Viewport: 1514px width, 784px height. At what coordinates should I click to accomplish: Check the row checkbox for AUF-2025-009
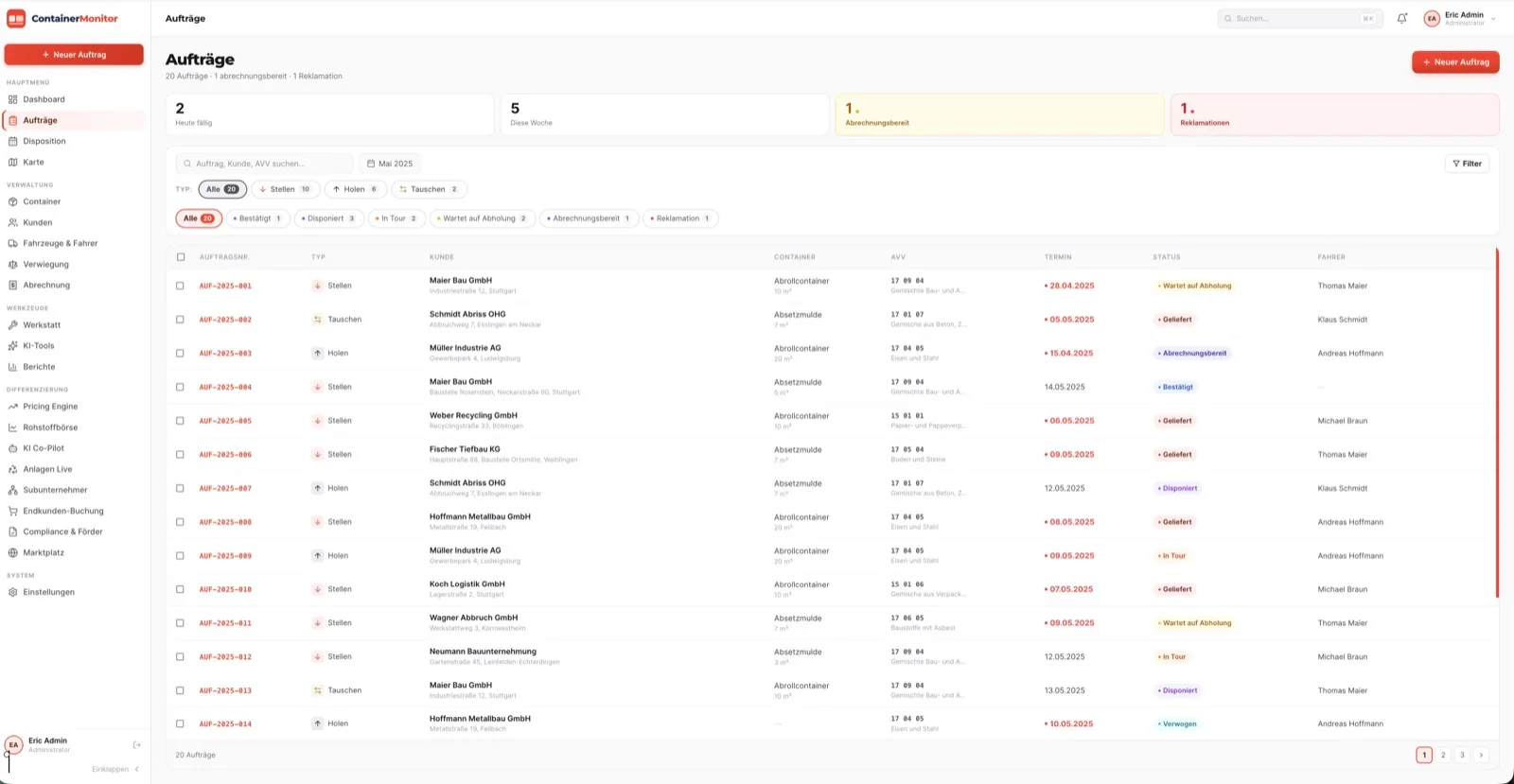(x=180, y=555)
